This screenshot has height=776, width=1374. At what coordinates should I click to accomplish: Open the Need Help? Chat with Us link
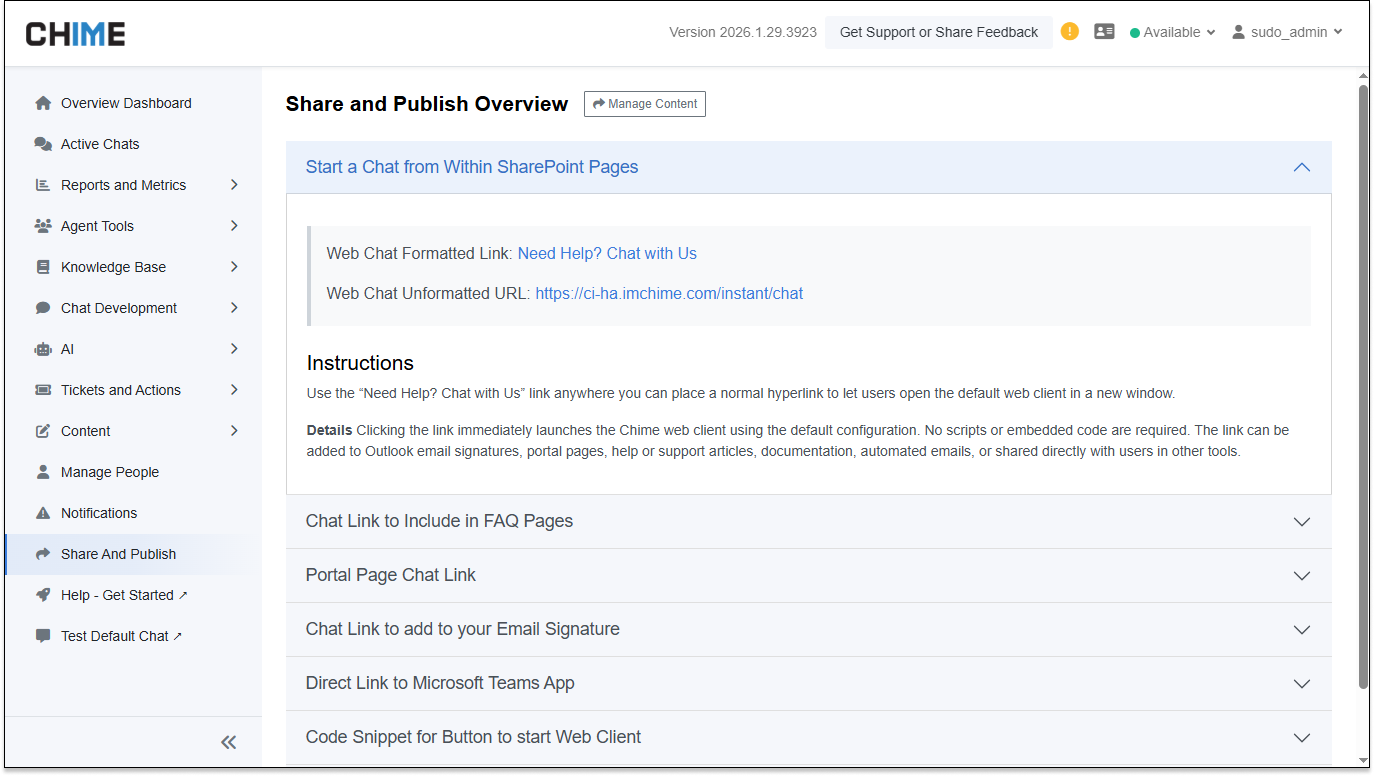point(607,254)
